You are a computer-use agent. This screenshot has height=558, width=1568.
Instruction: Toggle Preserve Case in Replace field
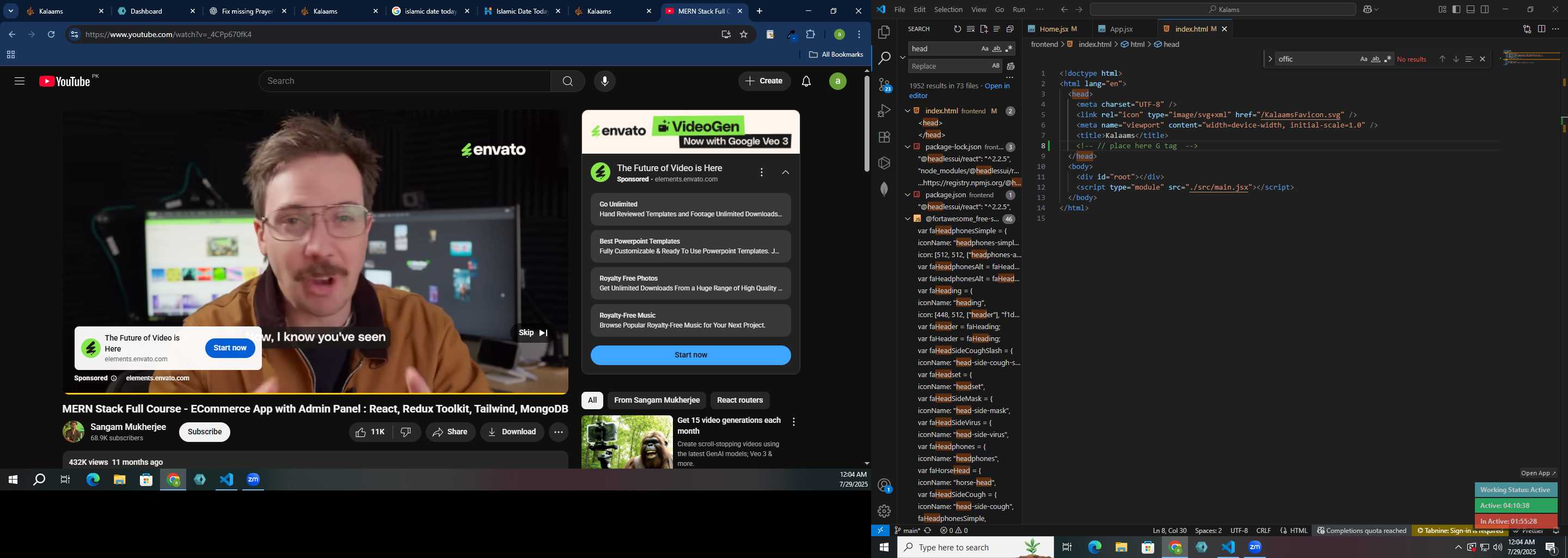pos(996,66)
